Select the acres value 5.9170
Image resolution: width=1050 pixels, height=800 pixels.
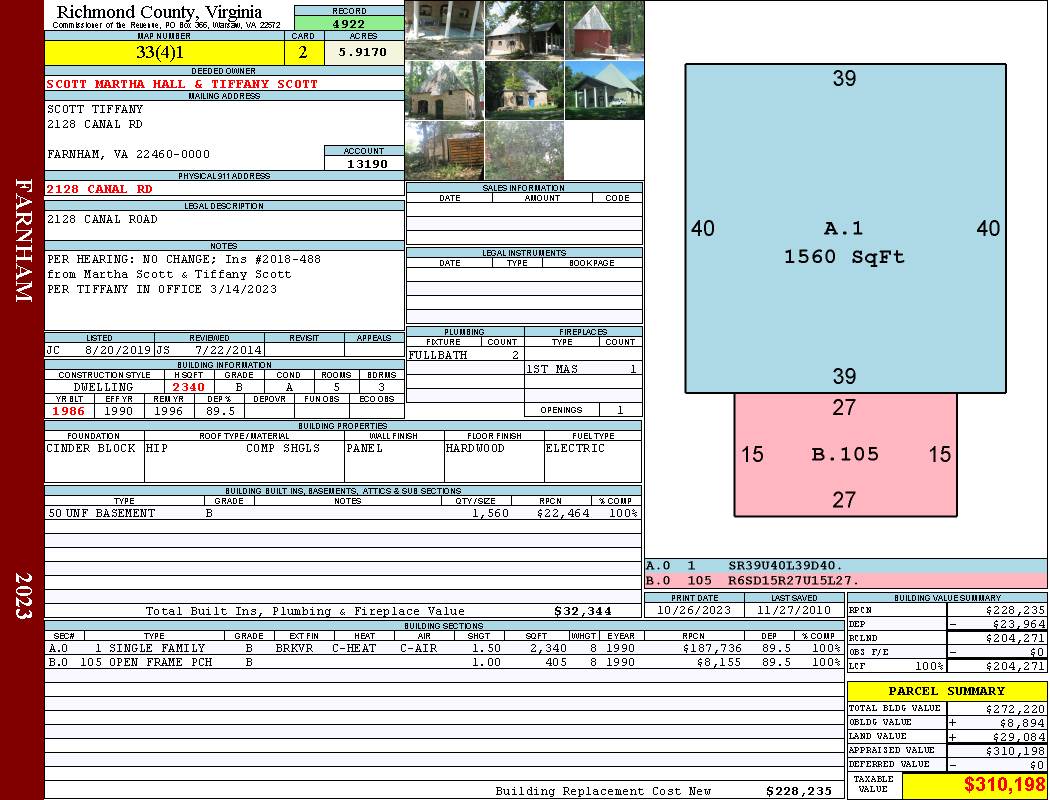(x=363, y=53)
